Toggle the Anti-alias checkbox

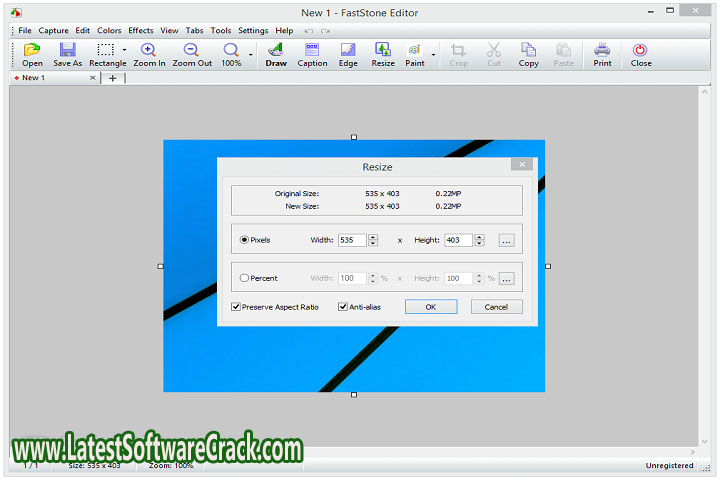tap(343, 307)
